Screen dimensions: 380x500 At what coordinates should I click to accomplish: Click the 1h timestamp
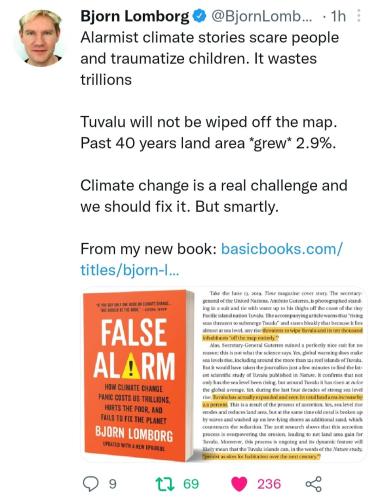click(x=338, y=16)
